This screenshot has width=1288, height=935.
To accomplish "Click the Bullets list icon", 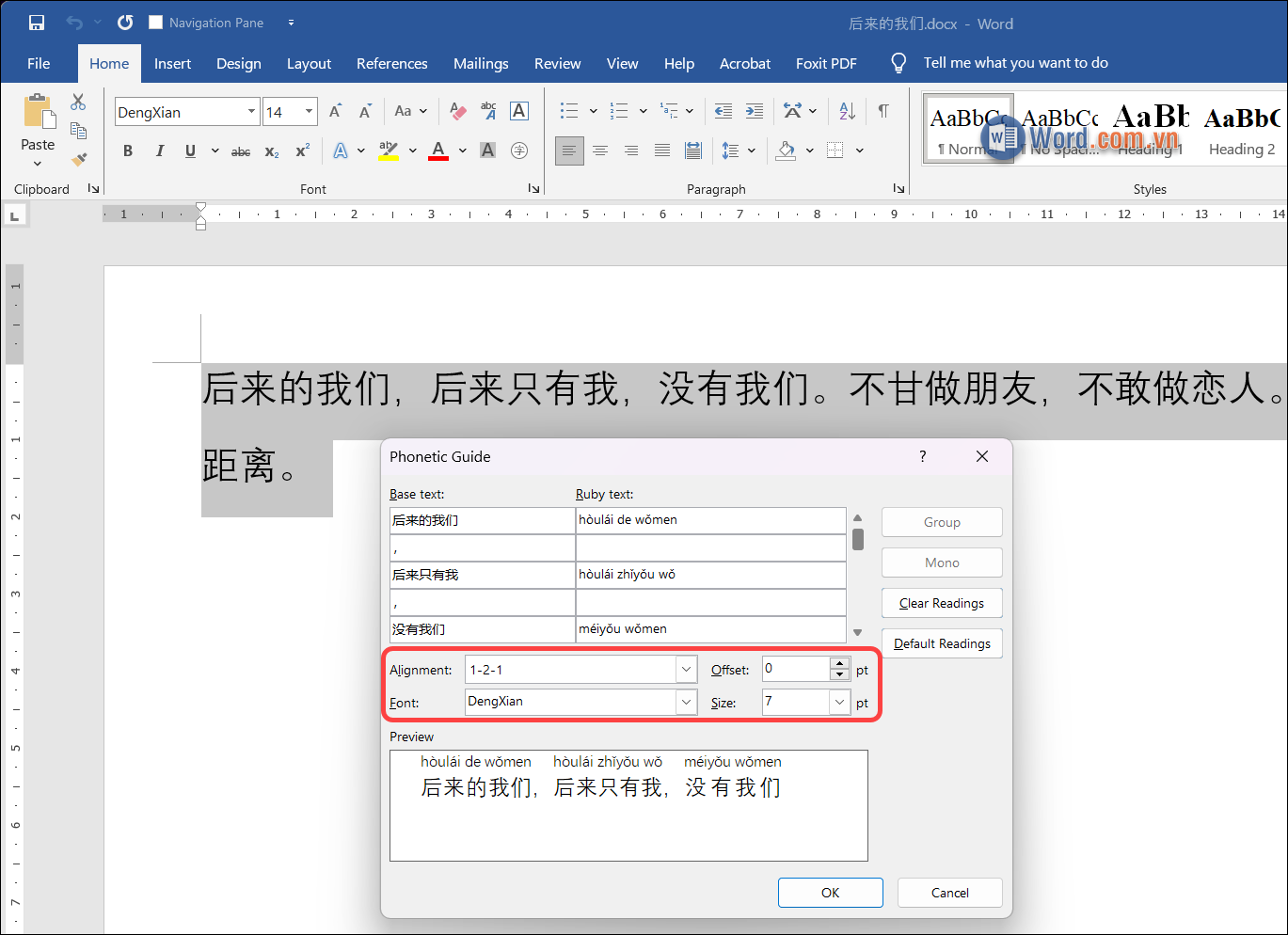I will pos(569,111).
